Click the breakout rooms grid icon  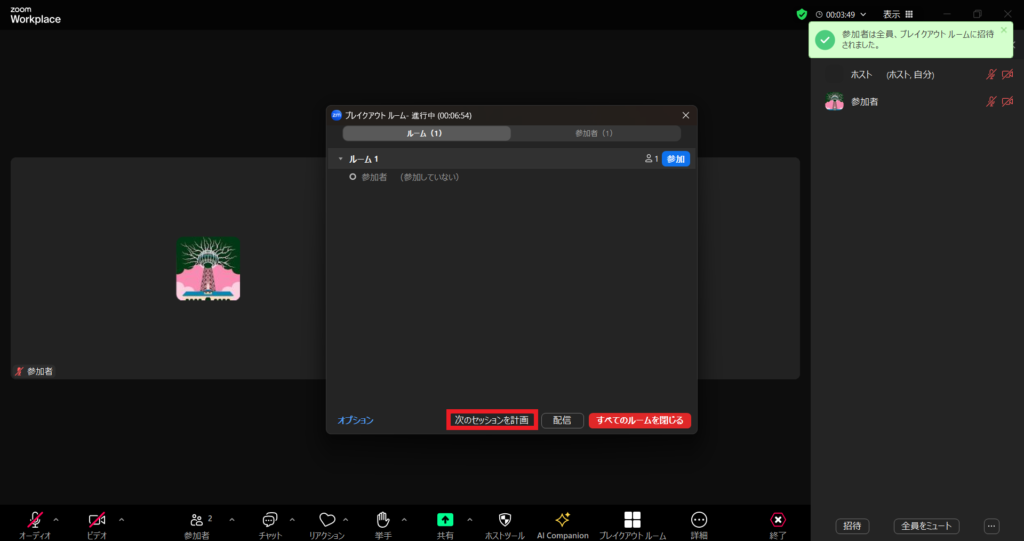point(632,519)
